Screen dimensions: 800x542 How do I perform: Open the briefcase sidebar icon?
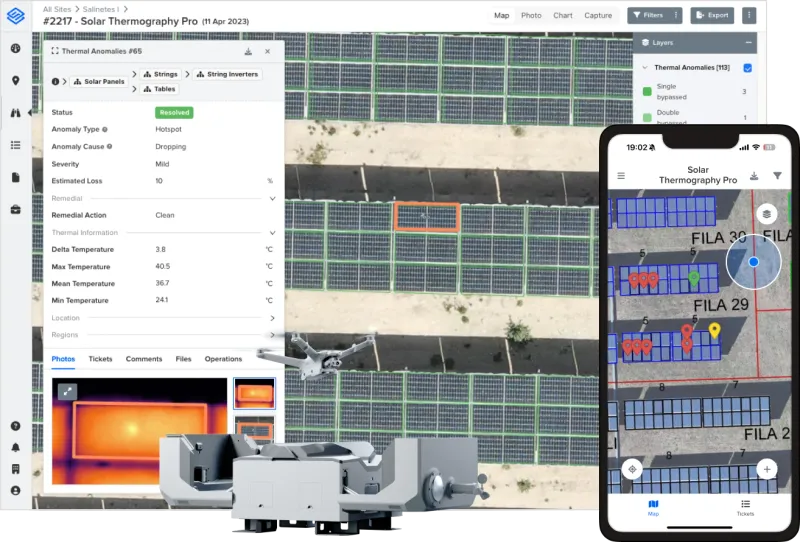click(x=16, y=210)
